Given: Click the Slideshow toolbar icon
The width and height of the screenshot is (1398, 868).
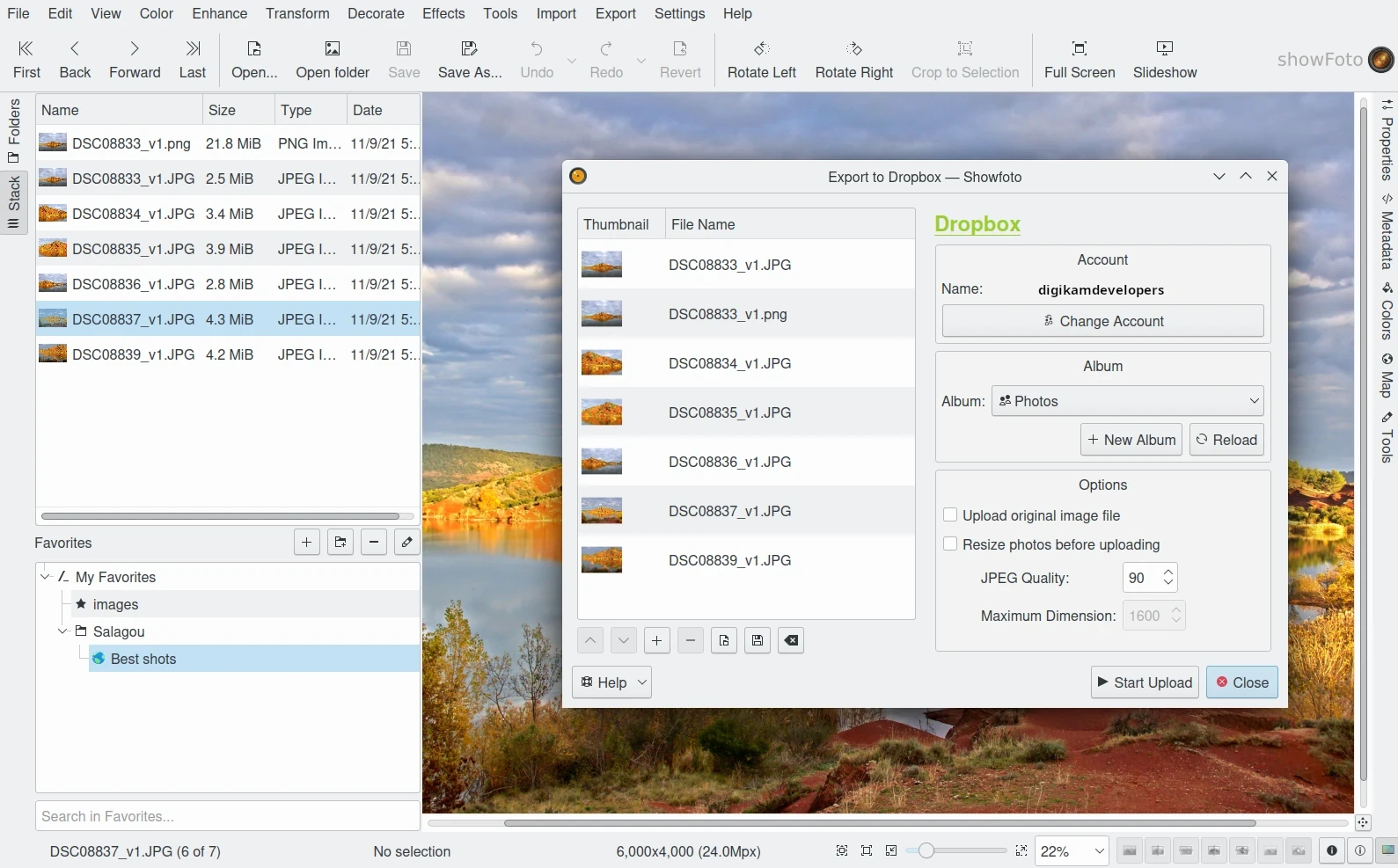Looking at the screenshot, I should click(1164, 59).
